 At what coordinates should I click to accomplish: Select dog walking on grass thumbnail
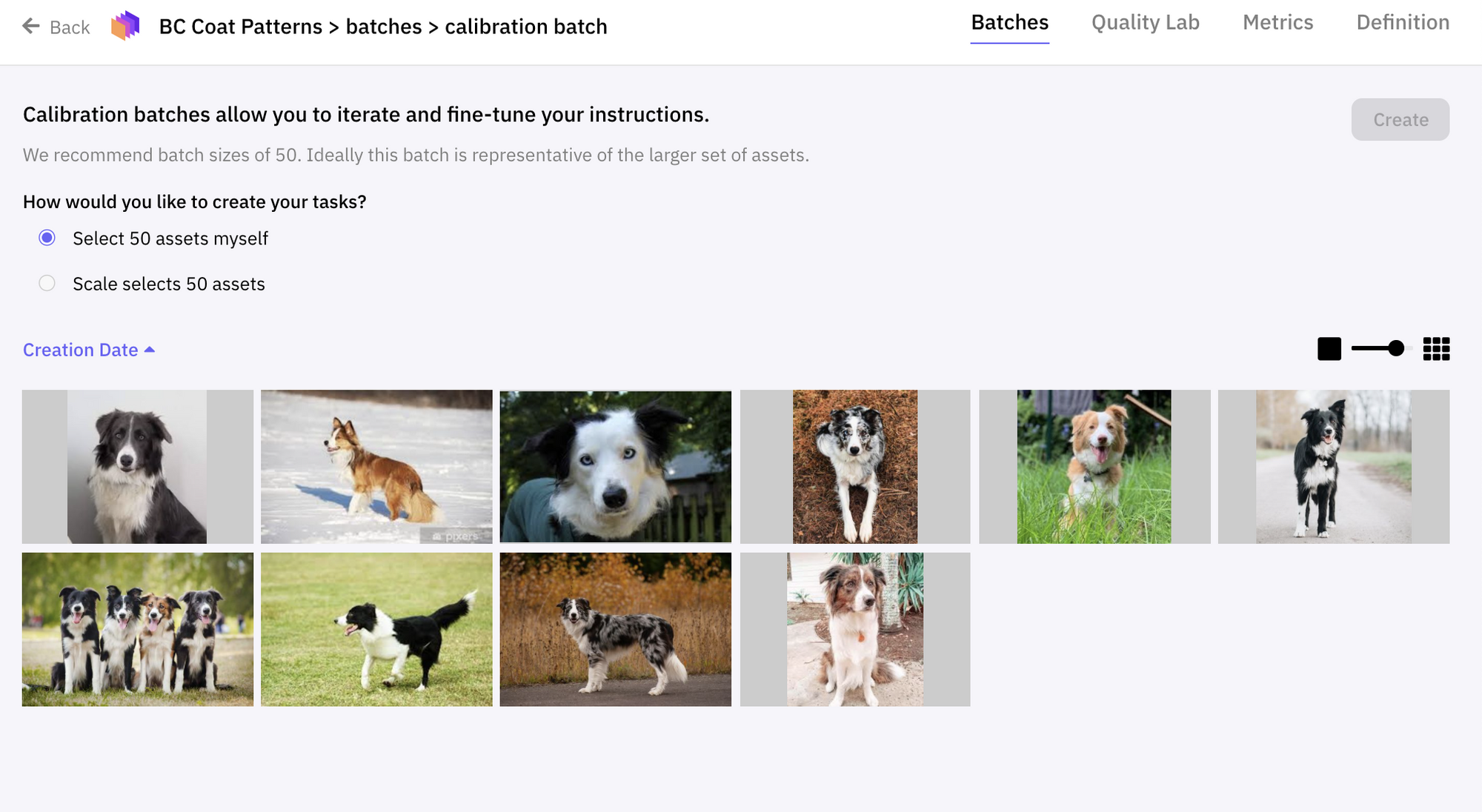coord(376,629)
